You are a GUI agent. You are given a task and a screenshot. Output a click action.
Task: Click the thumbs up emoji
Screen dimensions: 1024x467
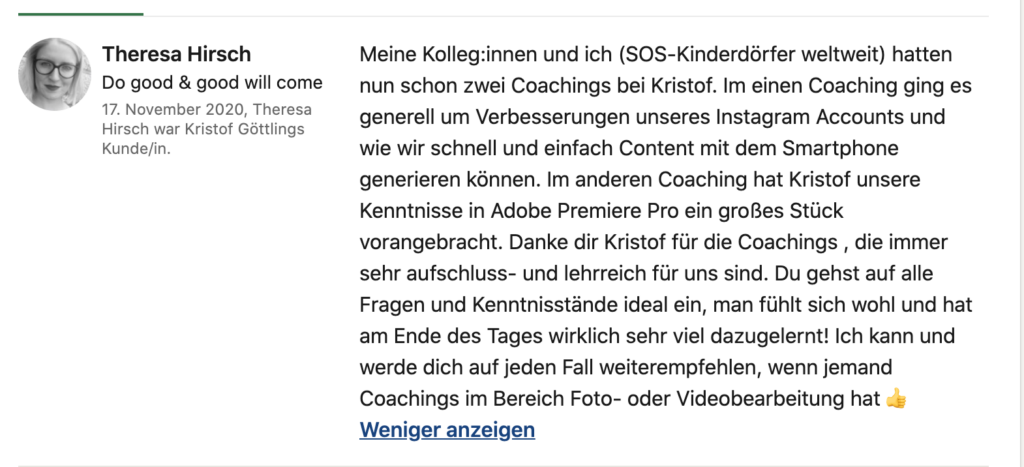[897, 398]
